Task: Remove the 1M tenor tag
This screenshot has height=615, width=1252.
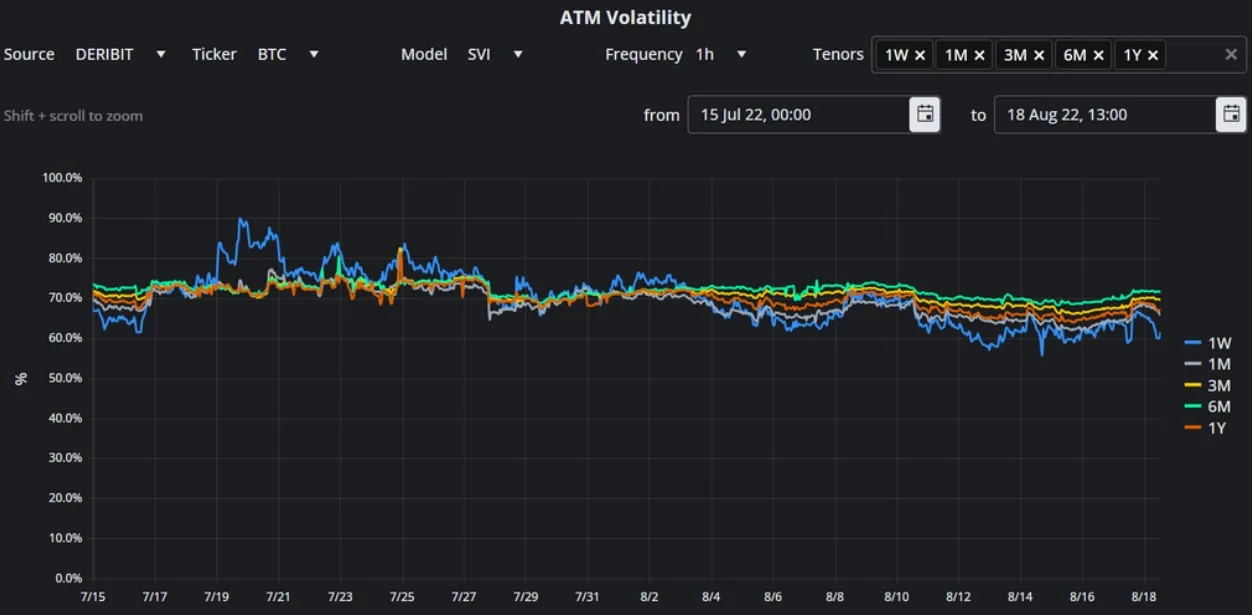Action: click(x=980, y=55)
